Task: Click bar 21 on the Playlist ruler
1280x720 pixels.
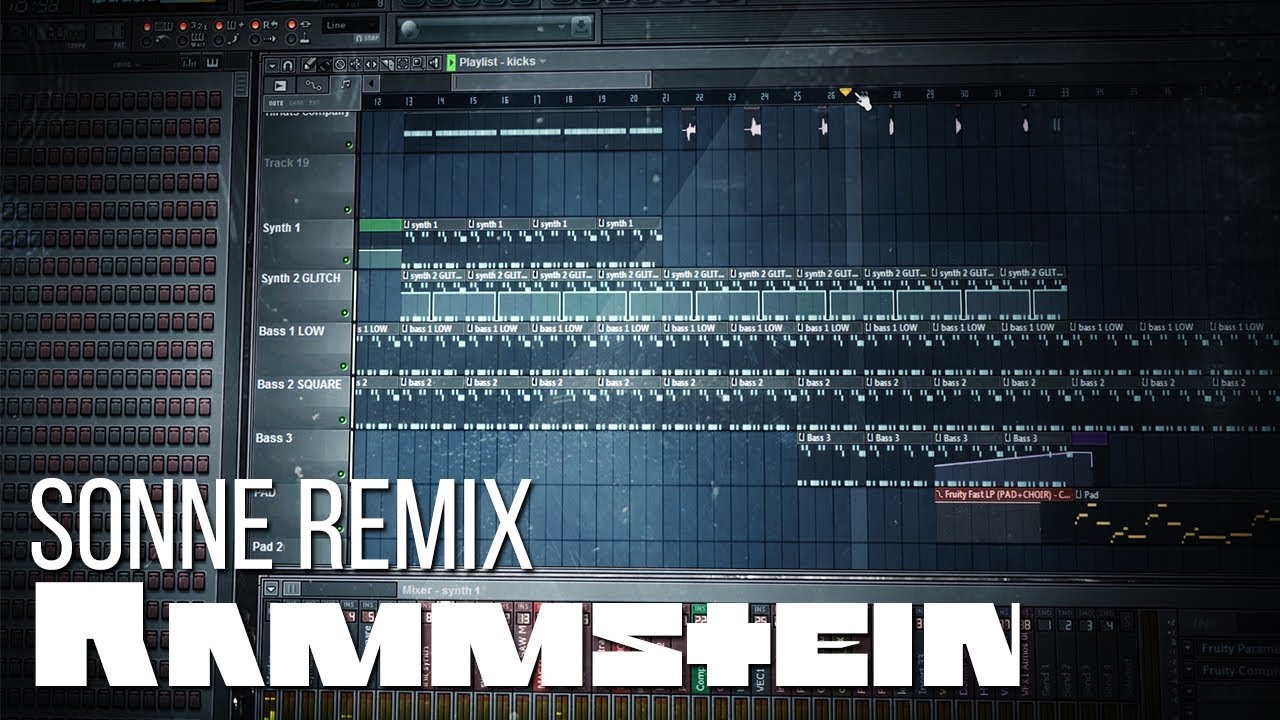Action: point(666,98)
